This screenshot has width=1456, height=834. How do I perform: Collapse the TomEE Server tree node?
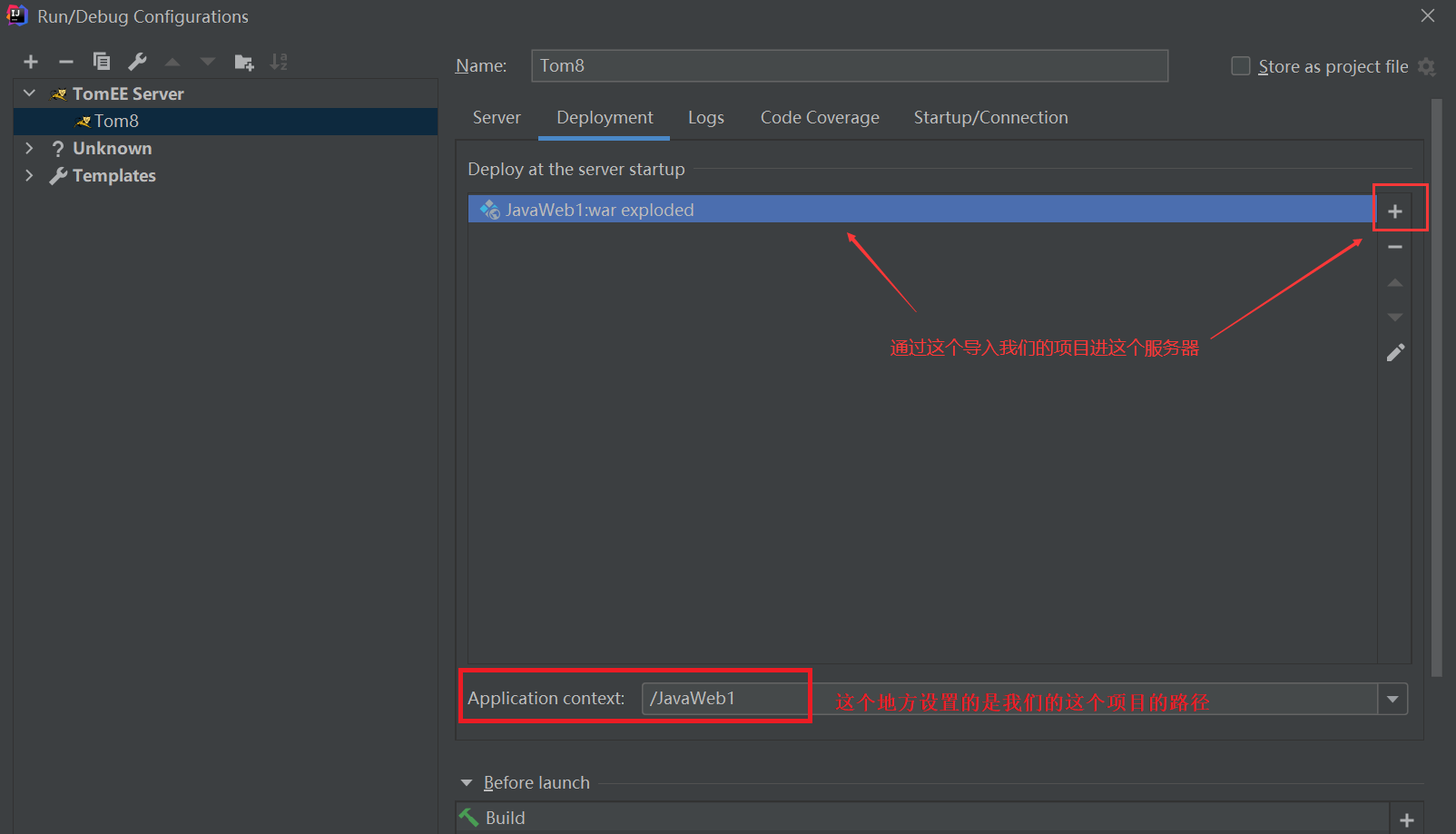(x=29, y=93)
